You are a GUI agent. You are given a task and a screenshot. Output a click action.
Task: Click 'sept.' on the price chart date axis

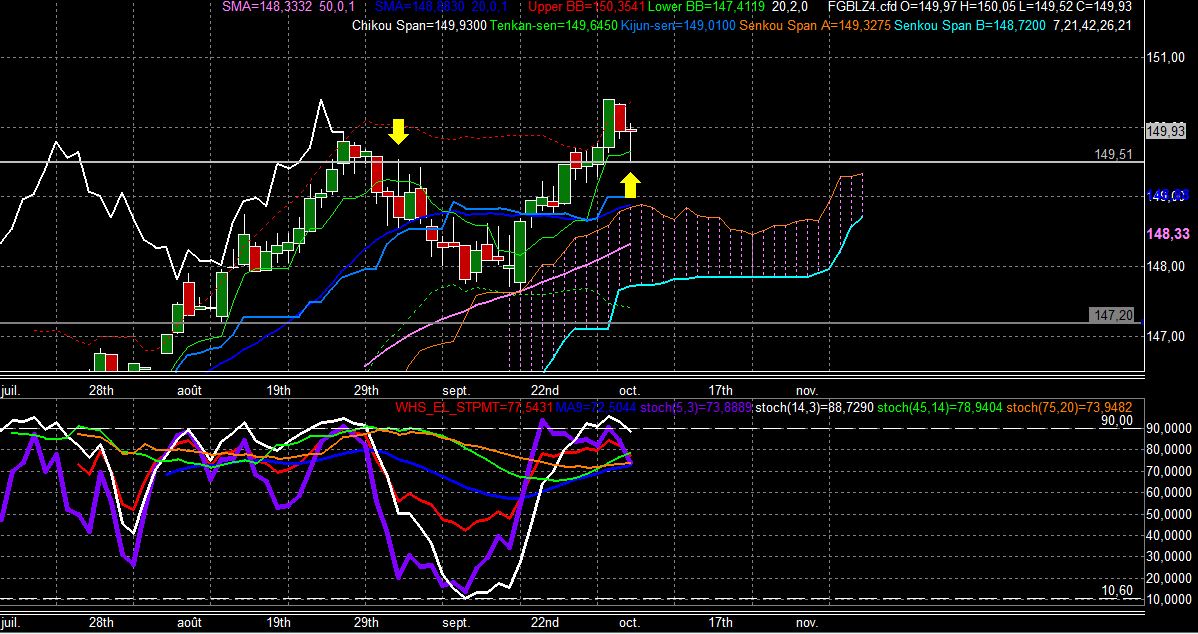pyautogui.click(x=456, y=390)
